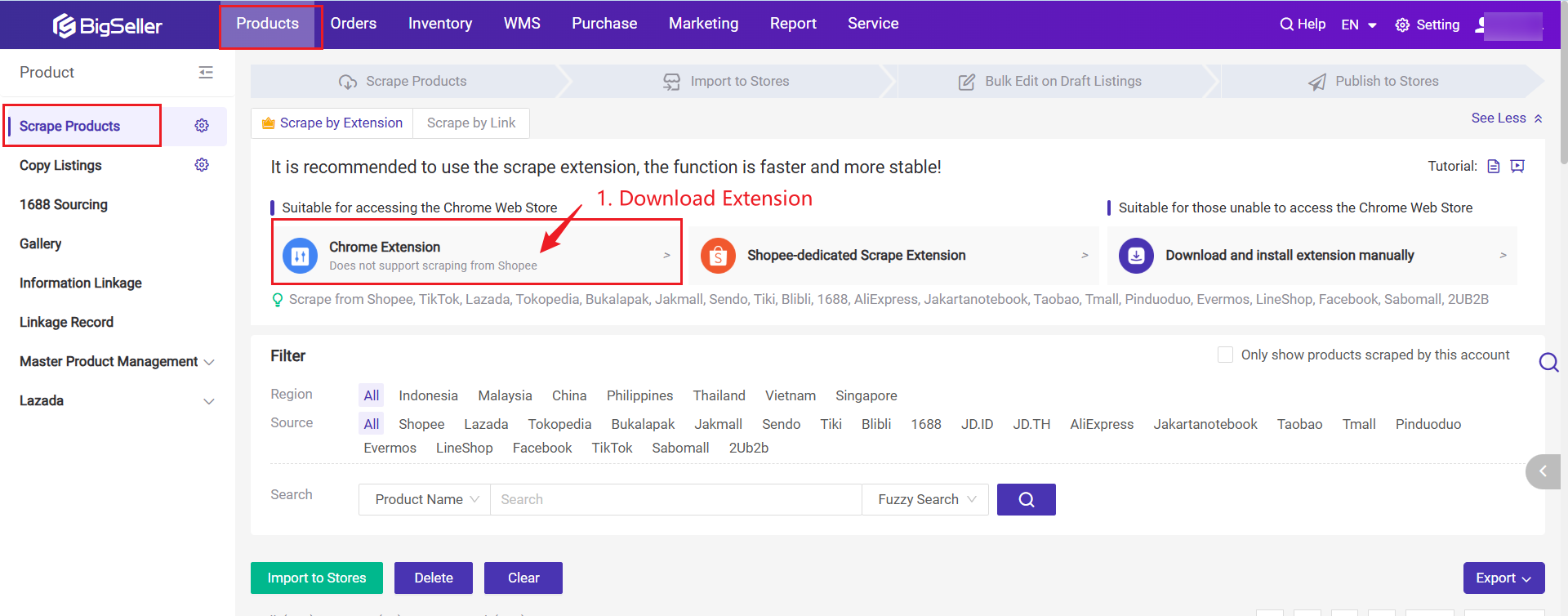Click the Delete button
This screenshot has height=616, width=1568.
pyautogui.click(x=434, y=578)
